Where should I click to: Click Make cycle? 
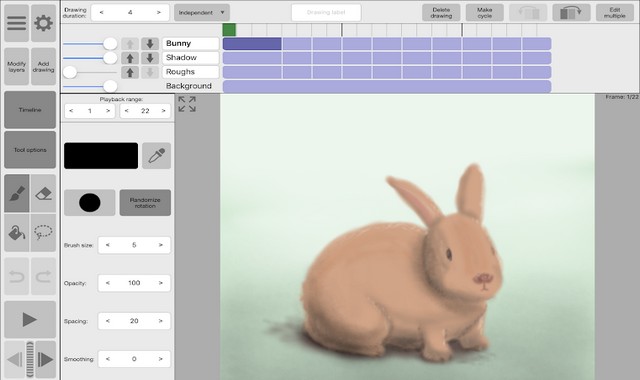tap(484, 13)
